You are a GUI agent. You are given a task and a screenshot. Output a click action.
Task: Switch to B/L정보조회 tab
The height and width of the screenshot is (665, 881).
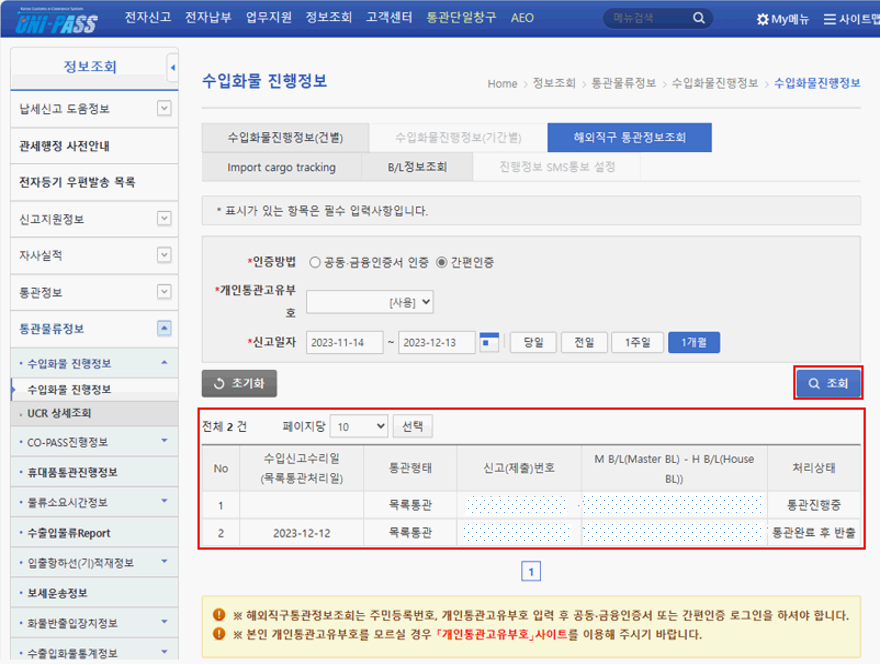pos(417,167)
